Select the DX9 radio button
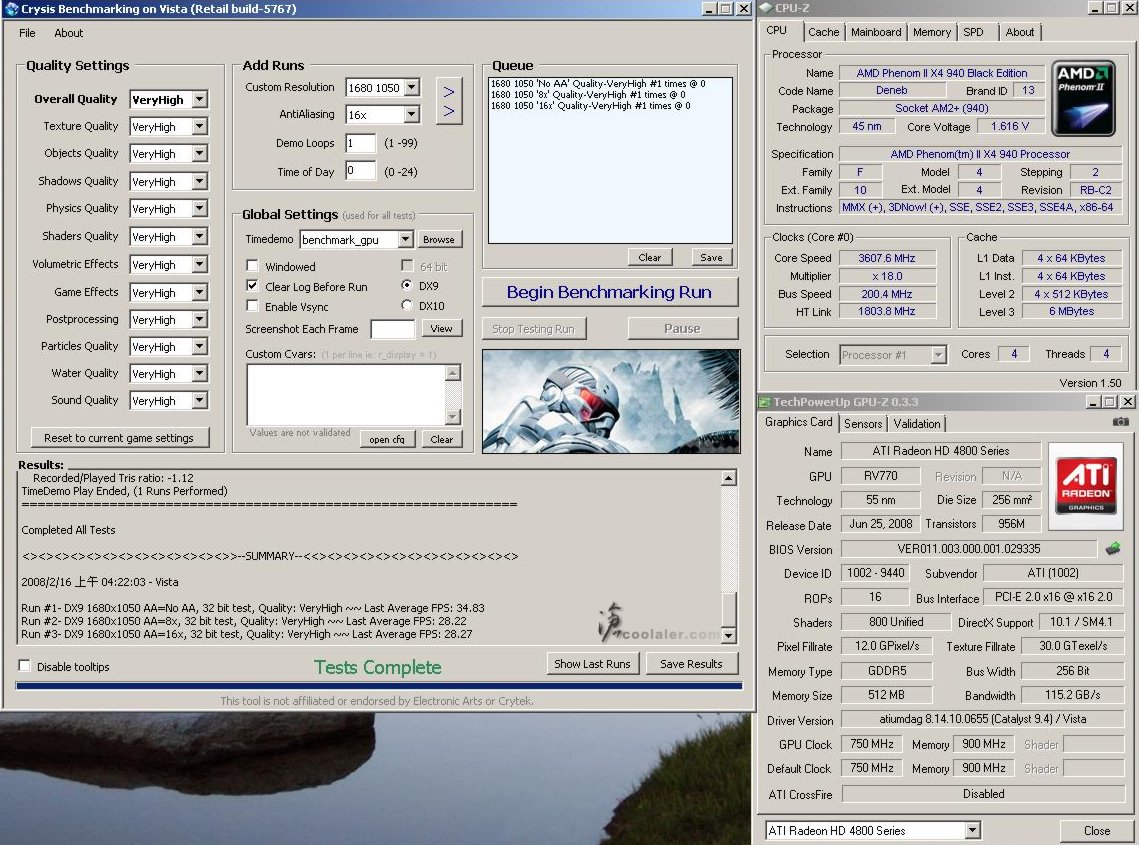Screen dimensions: 1139x845 click(x=407, y=286)
